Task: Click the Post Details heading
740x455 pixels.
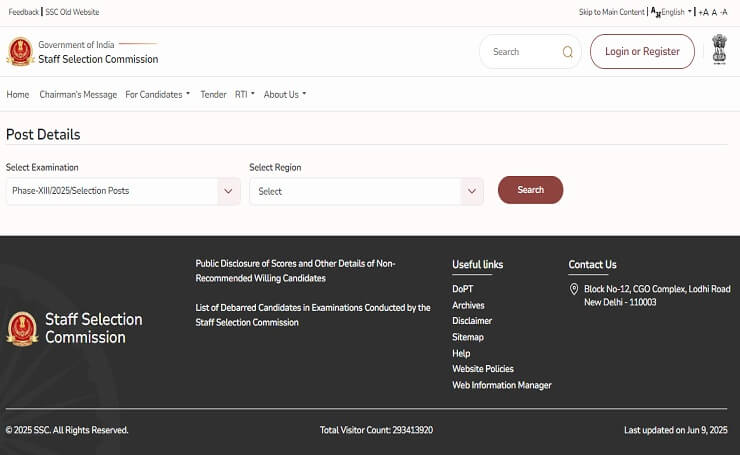Action: point(43,135)
